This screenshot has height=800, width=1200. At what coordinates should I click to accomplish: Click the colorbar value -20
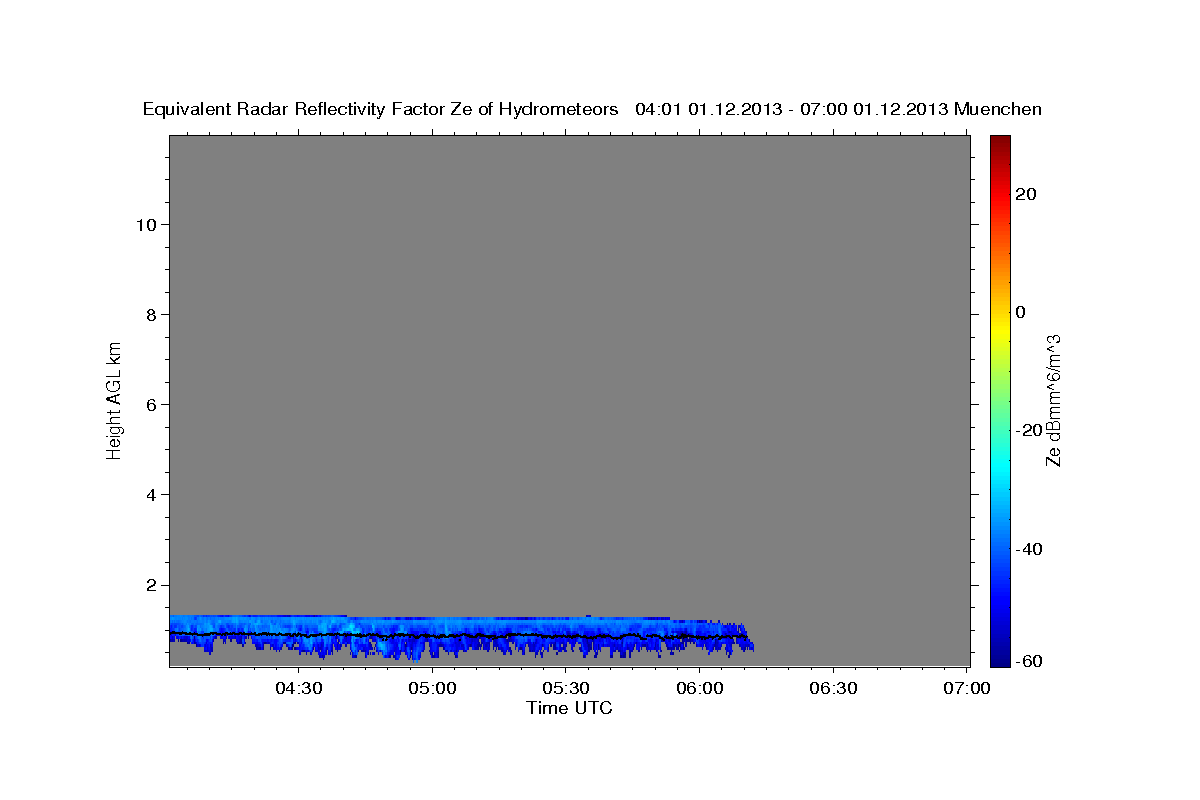(x=1029, y=430)
